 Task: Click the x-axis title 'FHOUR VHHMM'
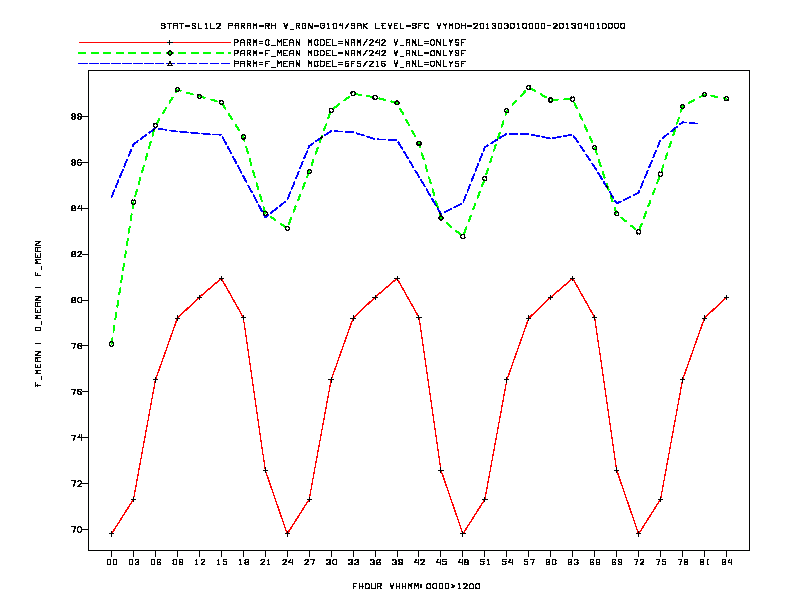pyautogui.click(x=416, y=586)
